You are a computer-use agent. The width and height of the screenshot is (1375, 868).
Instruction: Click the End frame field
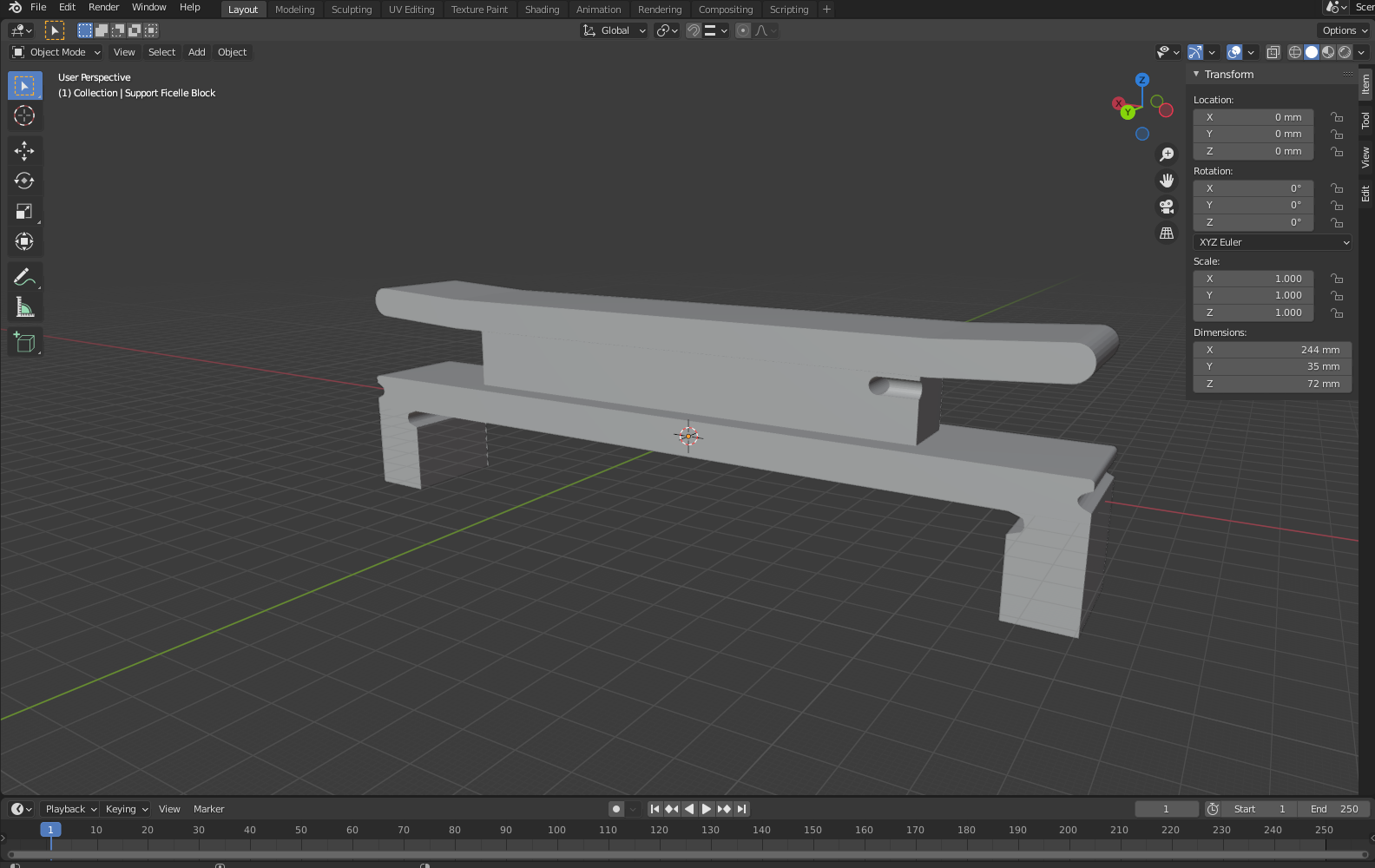[x=1334, y=809]
